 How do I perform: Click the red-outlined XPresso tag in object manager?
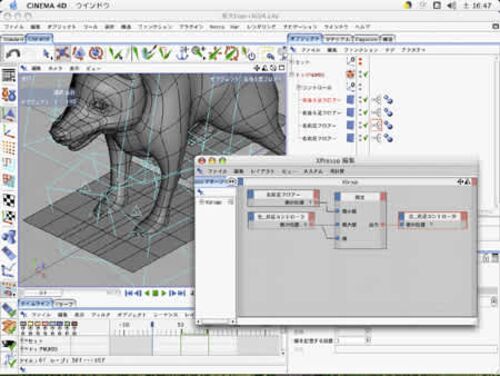pos(377,125)
